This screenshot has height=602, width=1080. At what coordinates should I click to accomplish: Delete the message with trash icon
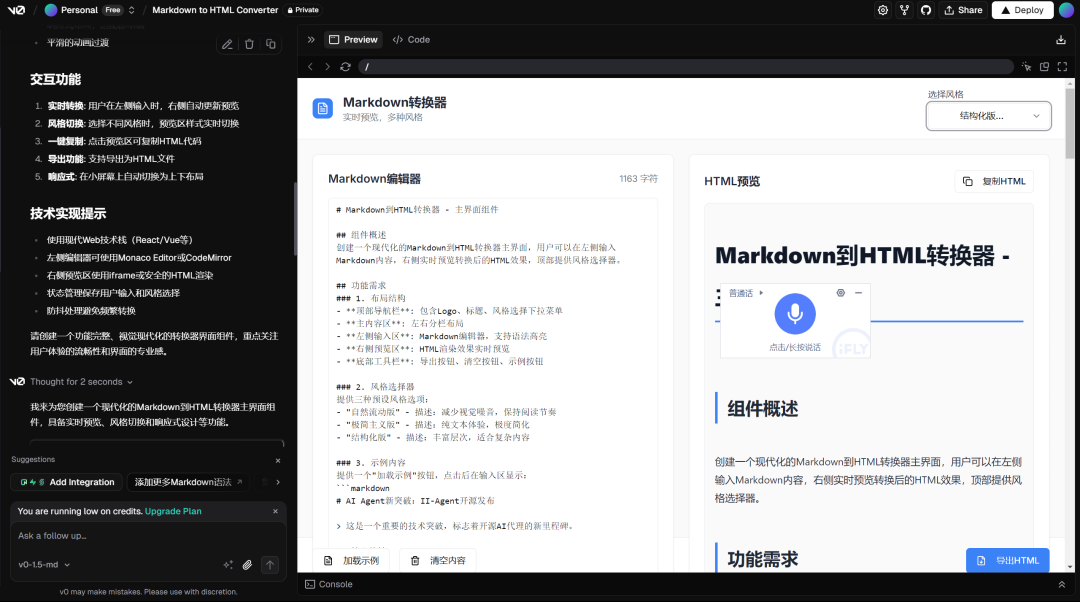[x=249, y=44]
